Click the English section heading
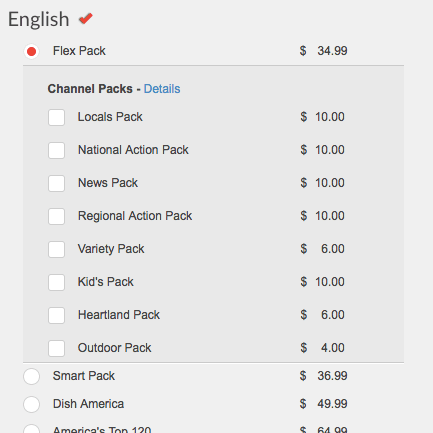The height and width of the screenshot is (433, 433). click(39, 20)
